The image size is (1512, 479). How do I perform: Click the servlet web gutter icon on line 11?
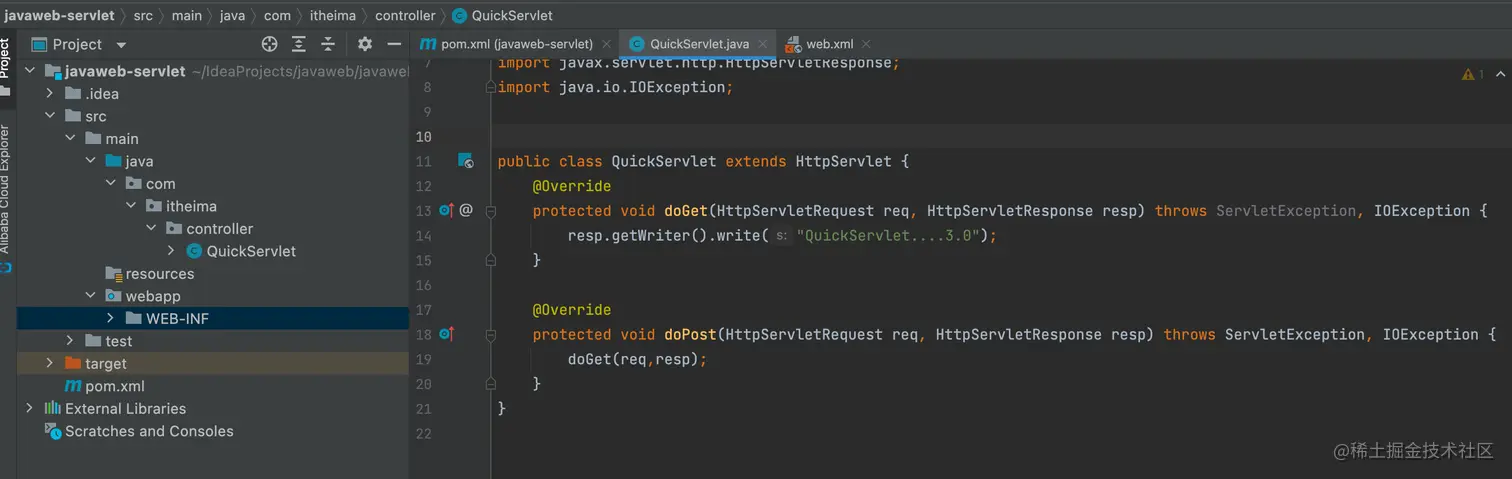click(x=465, y=161)
